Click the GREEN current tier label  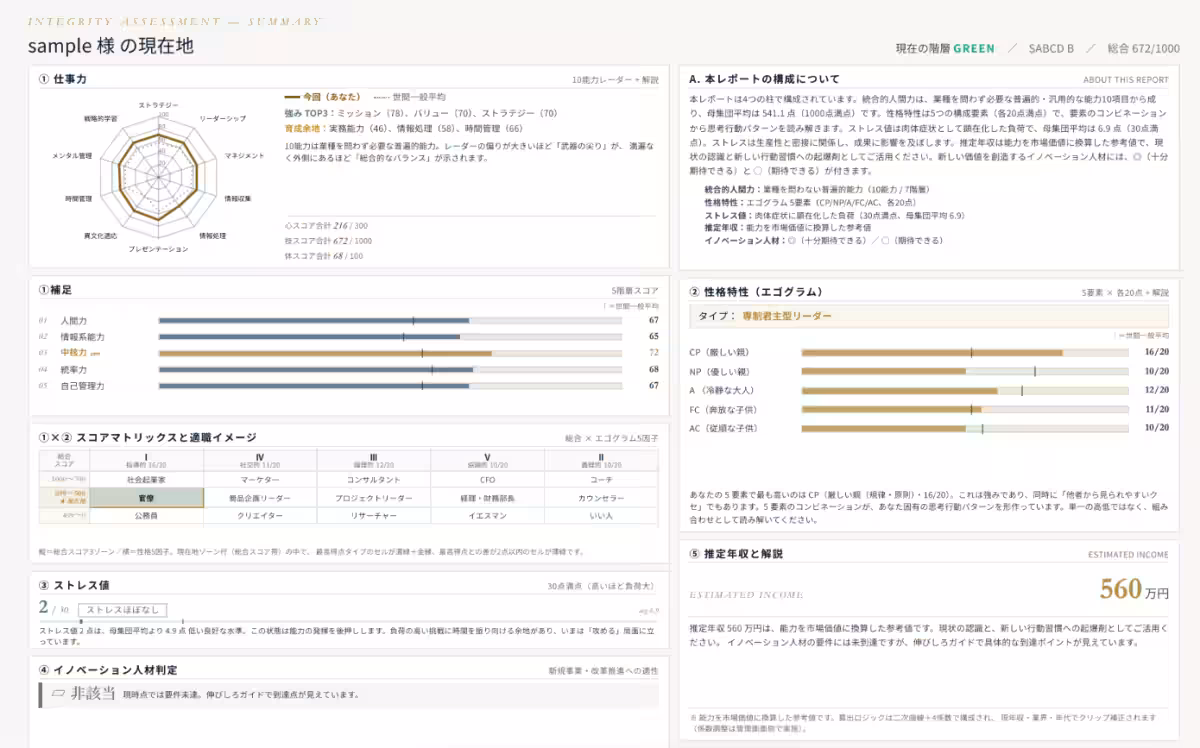(974, 48)
